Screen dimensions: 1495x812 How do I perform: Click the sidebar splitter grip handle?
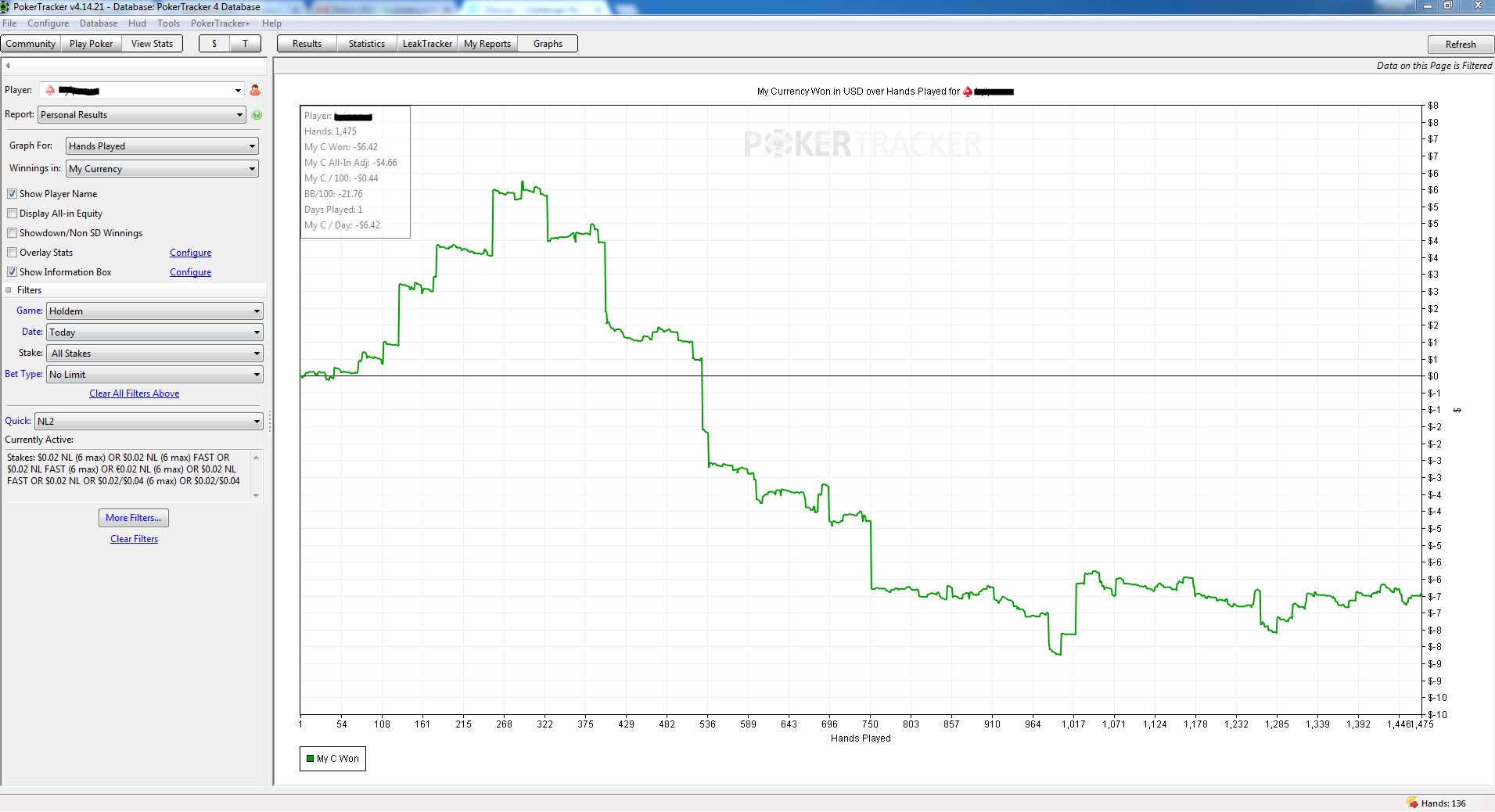271,422
